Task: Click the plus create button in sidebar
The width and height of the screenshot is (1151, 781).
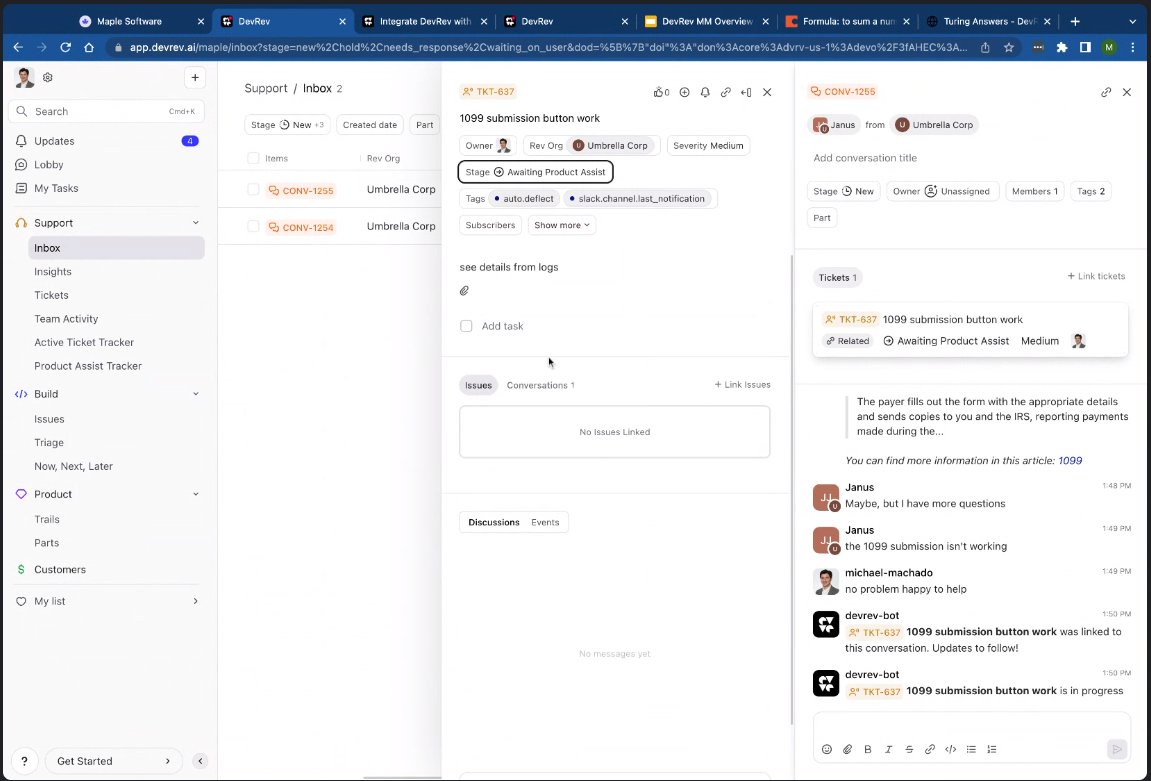Action: pos(195,77)
